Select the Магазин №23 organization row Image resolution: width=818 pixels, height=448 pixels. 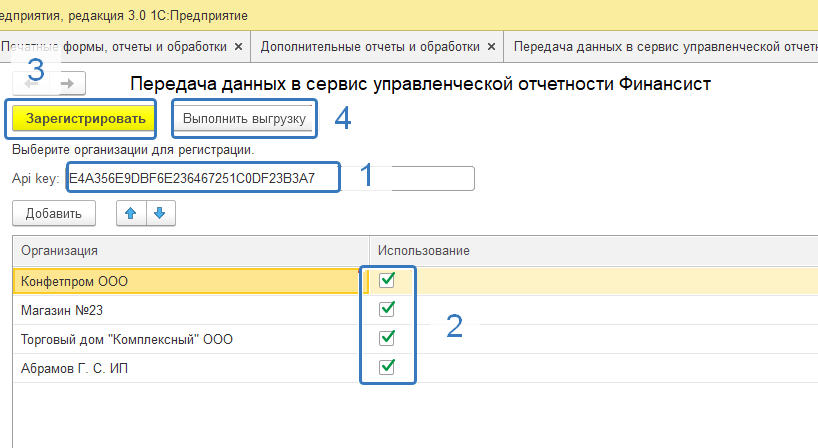coord(180,310)
